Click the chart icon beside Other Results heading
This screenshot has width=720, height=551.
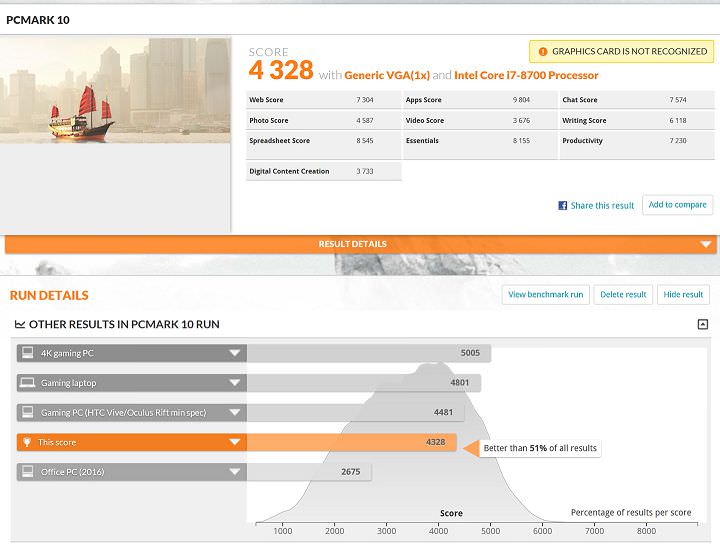[x=20, y=324]
